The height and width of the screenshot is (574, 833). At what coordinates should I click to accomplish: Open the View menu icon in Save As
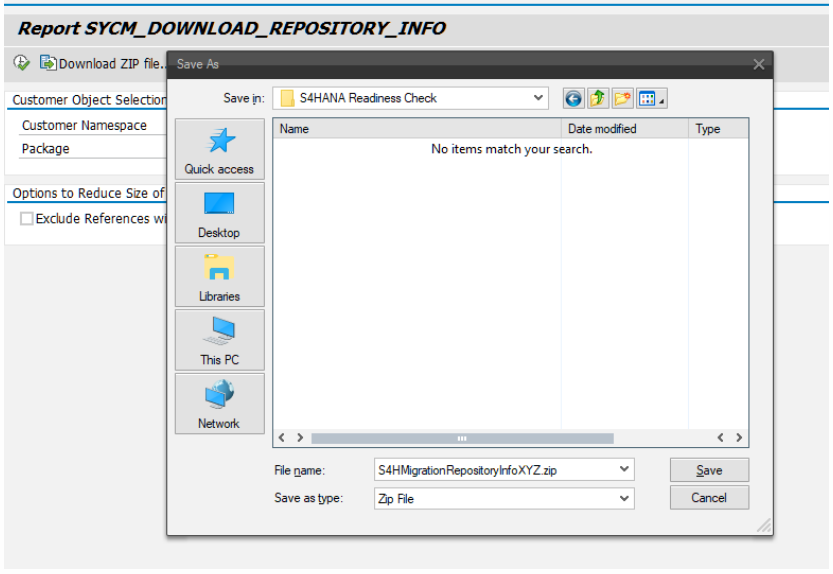coord(651,99)
